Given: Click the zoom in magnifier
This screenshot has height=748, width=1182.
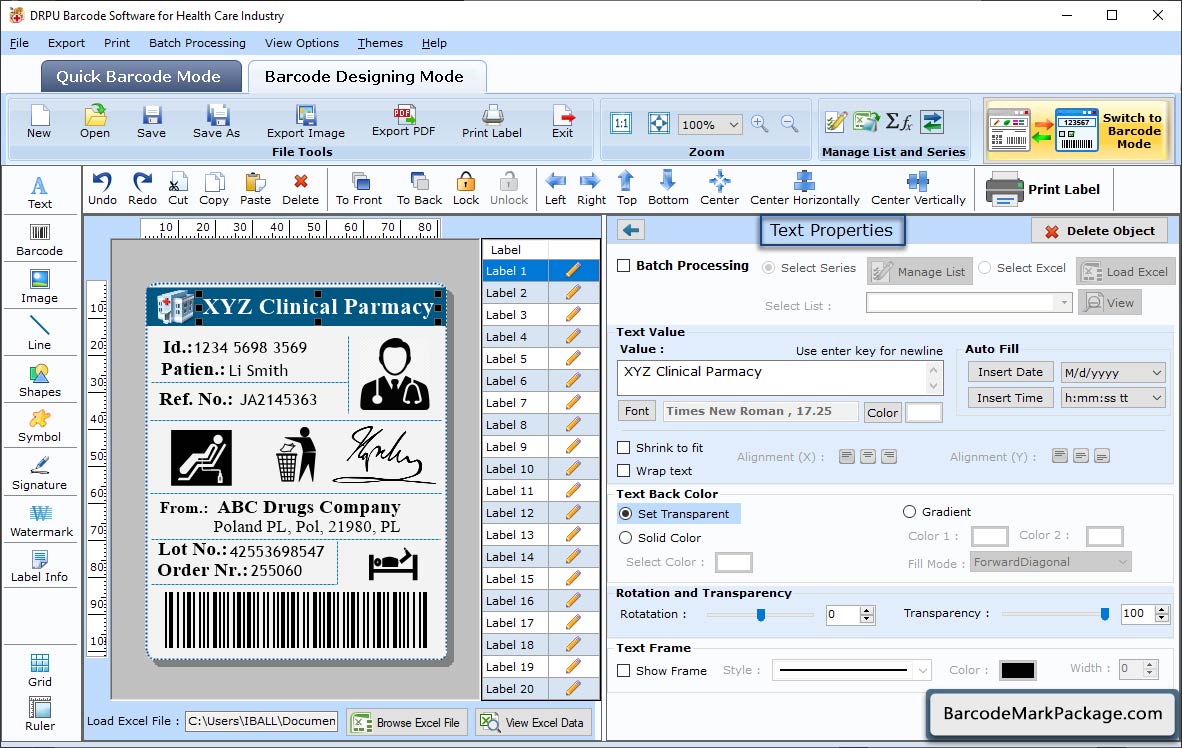Looking at the screenshot, I should click(x=760, y=124).
